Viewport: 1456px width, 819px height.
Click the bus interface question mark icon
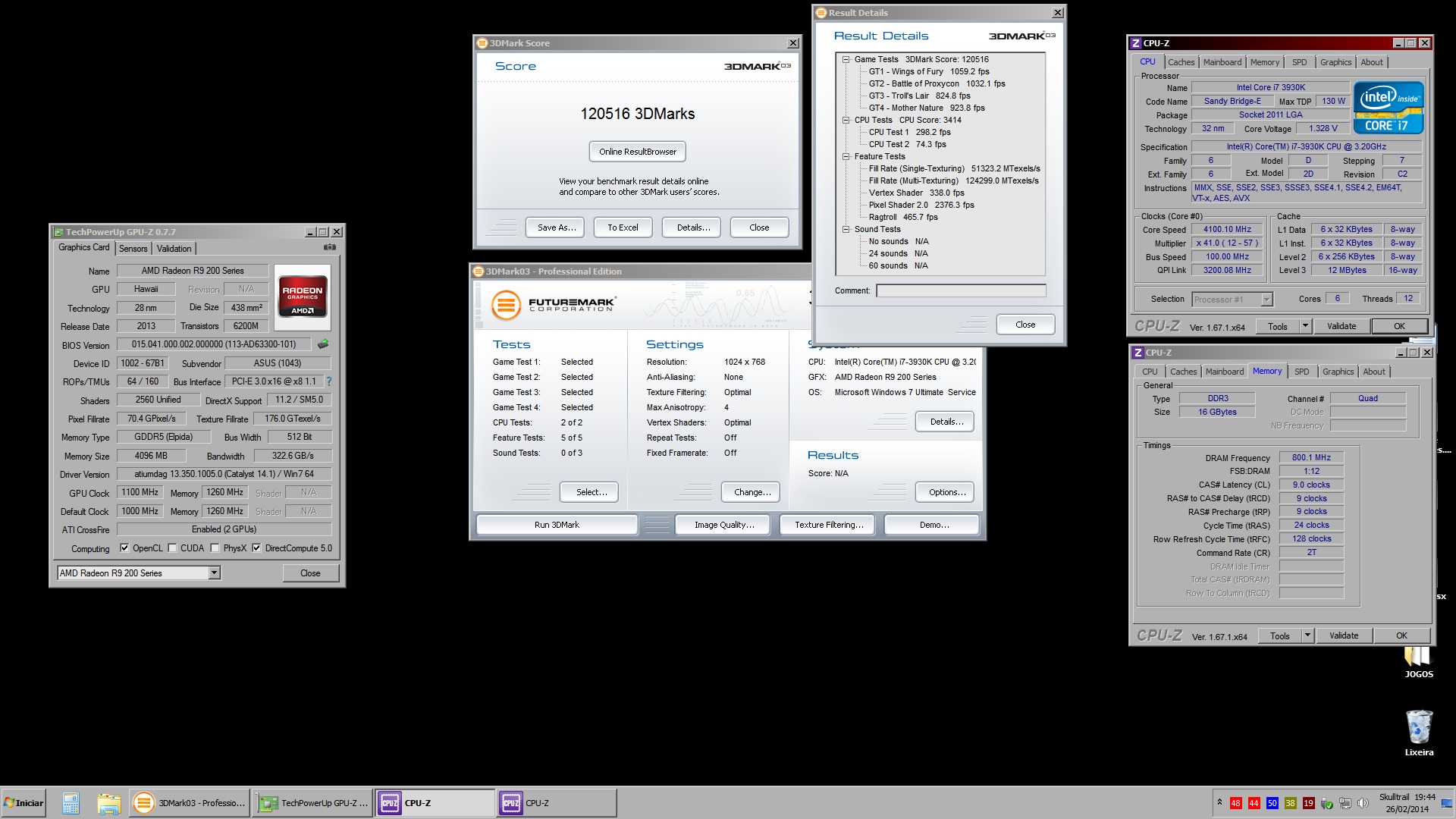328,381
